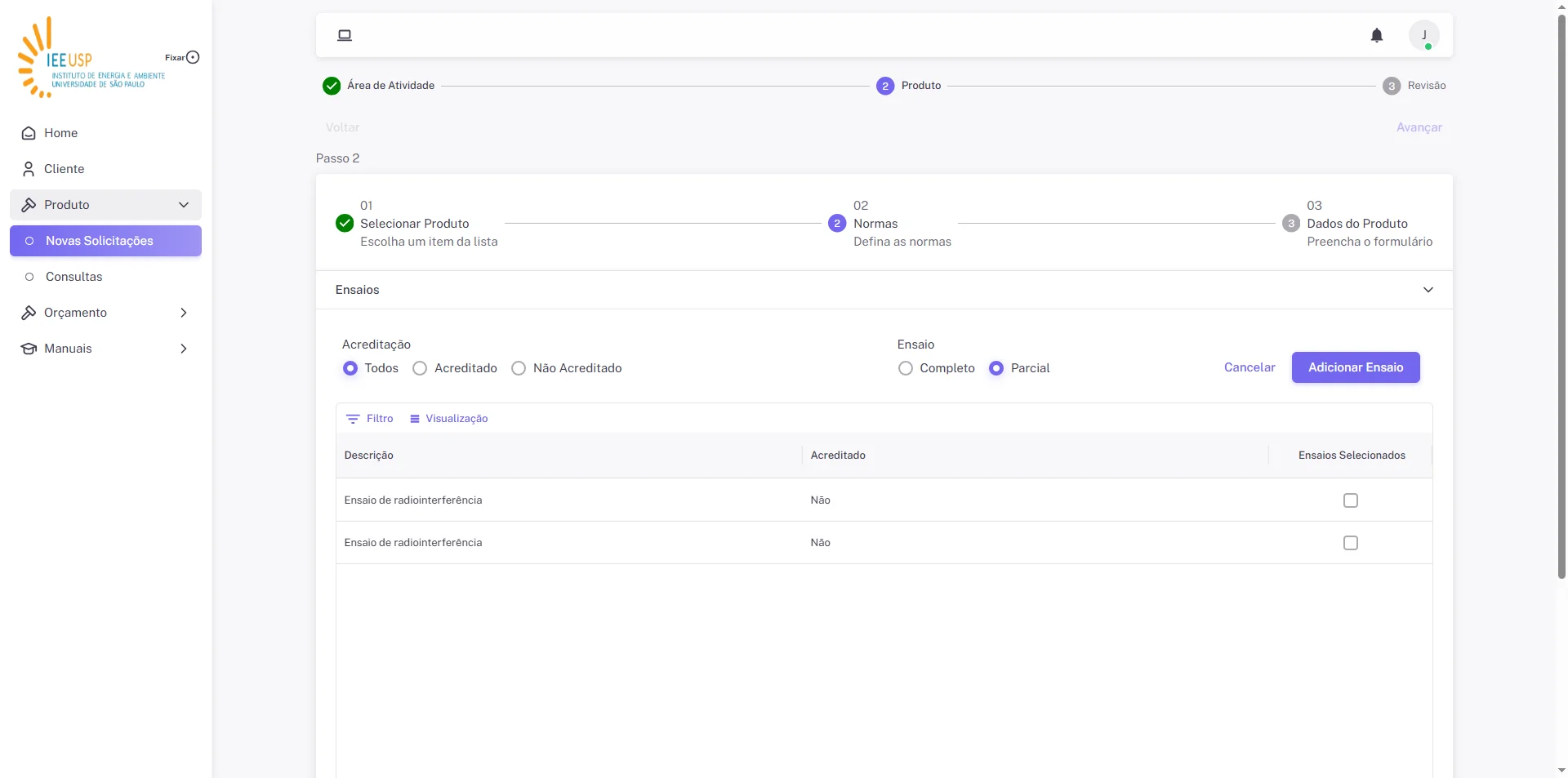The width and height of the screenshot is (1568, 778).
Task: Go to Home in sidebar
Action: [x=105, y=133]
